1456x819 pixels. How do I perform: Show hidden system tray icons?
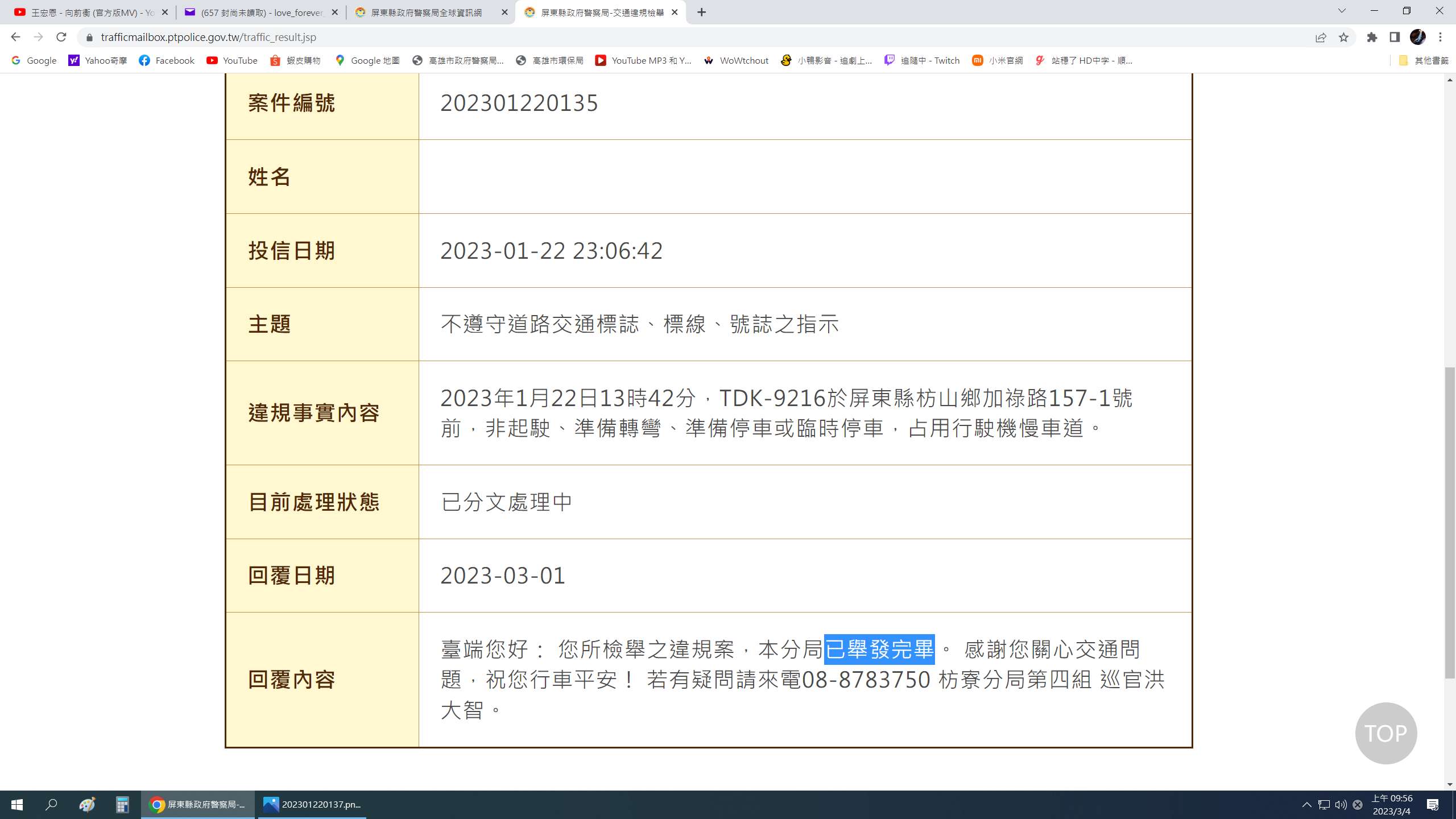[x=1307, y=805]
